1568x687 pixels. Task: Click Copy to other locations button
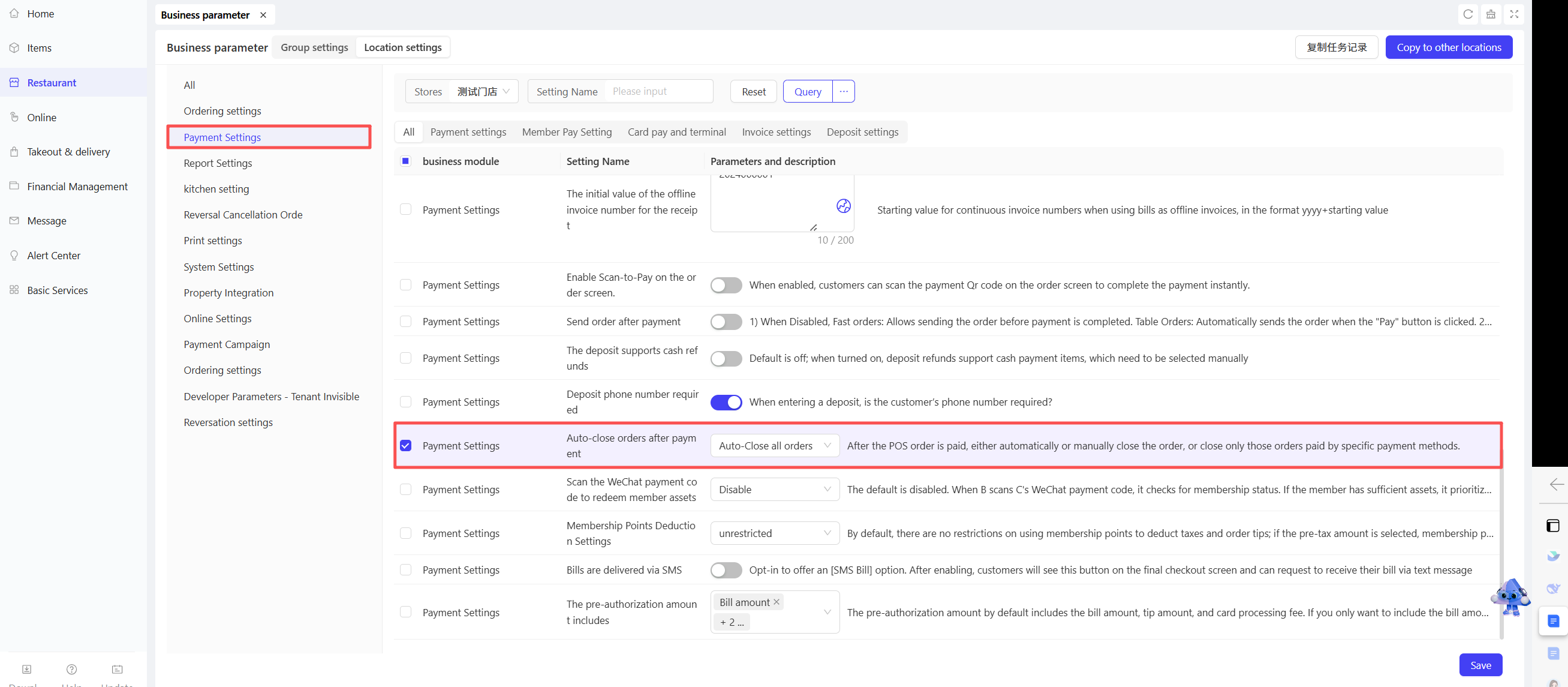coord(1448,47)
